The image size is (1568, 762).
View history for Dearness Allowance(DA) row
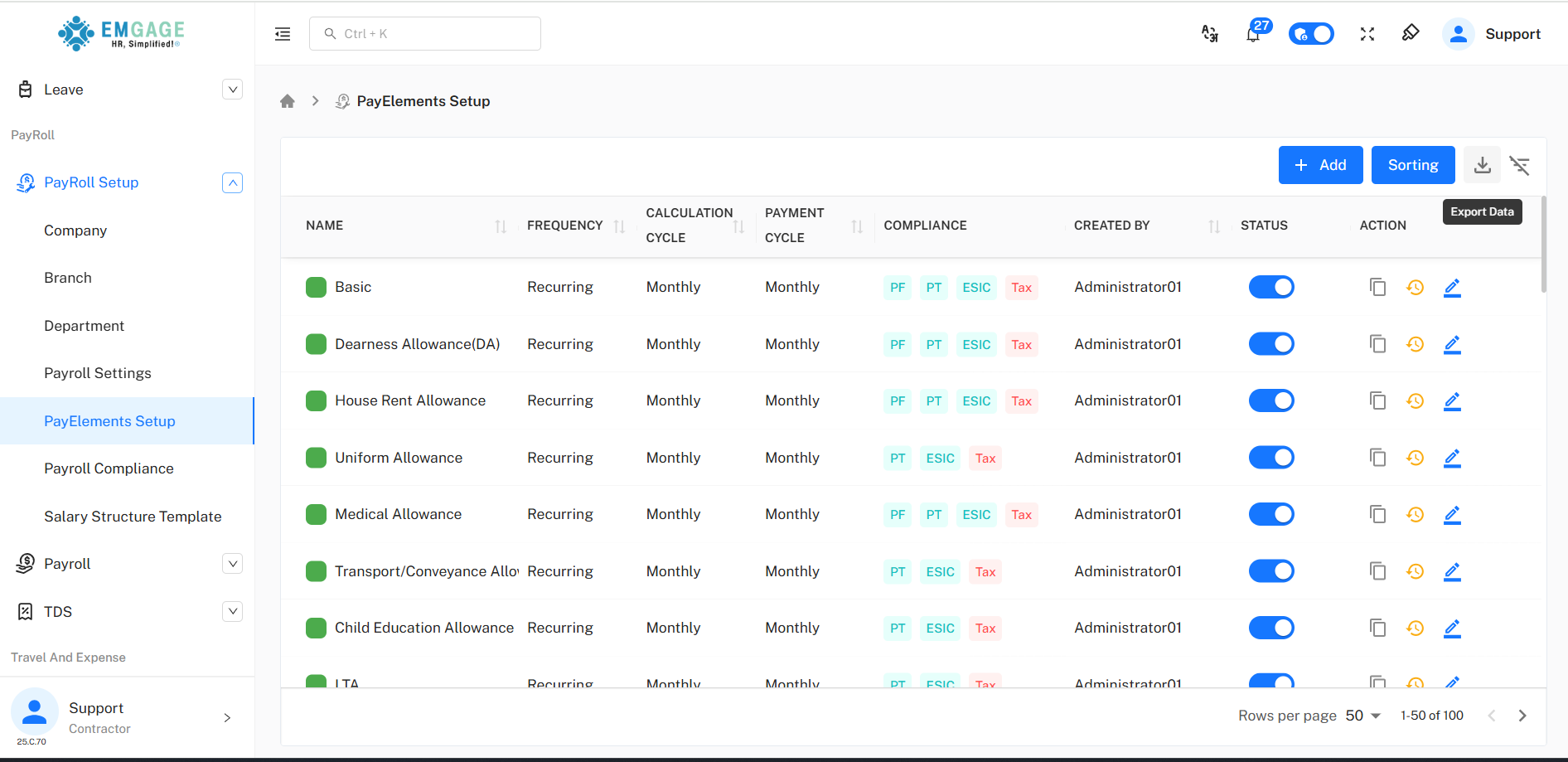[1415, 344]
